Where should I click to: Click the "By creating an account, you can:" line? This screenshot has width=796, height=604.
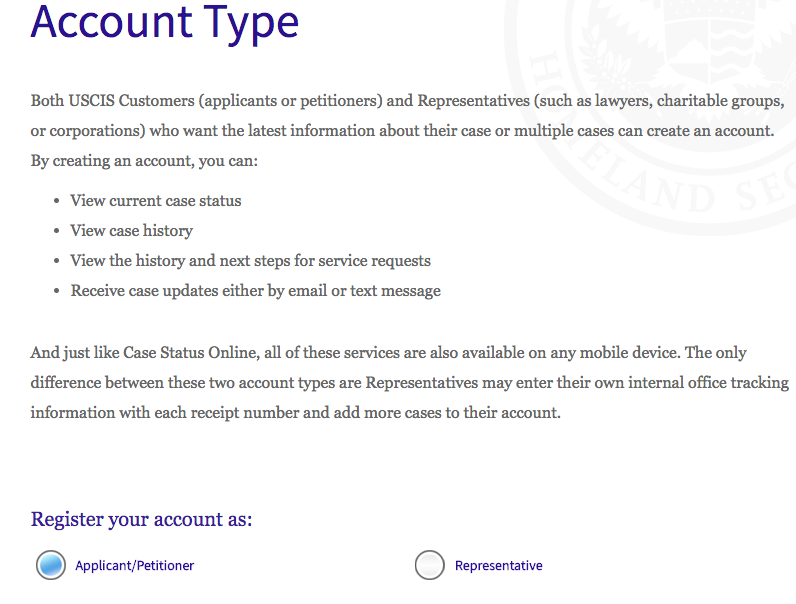(144, 162)
